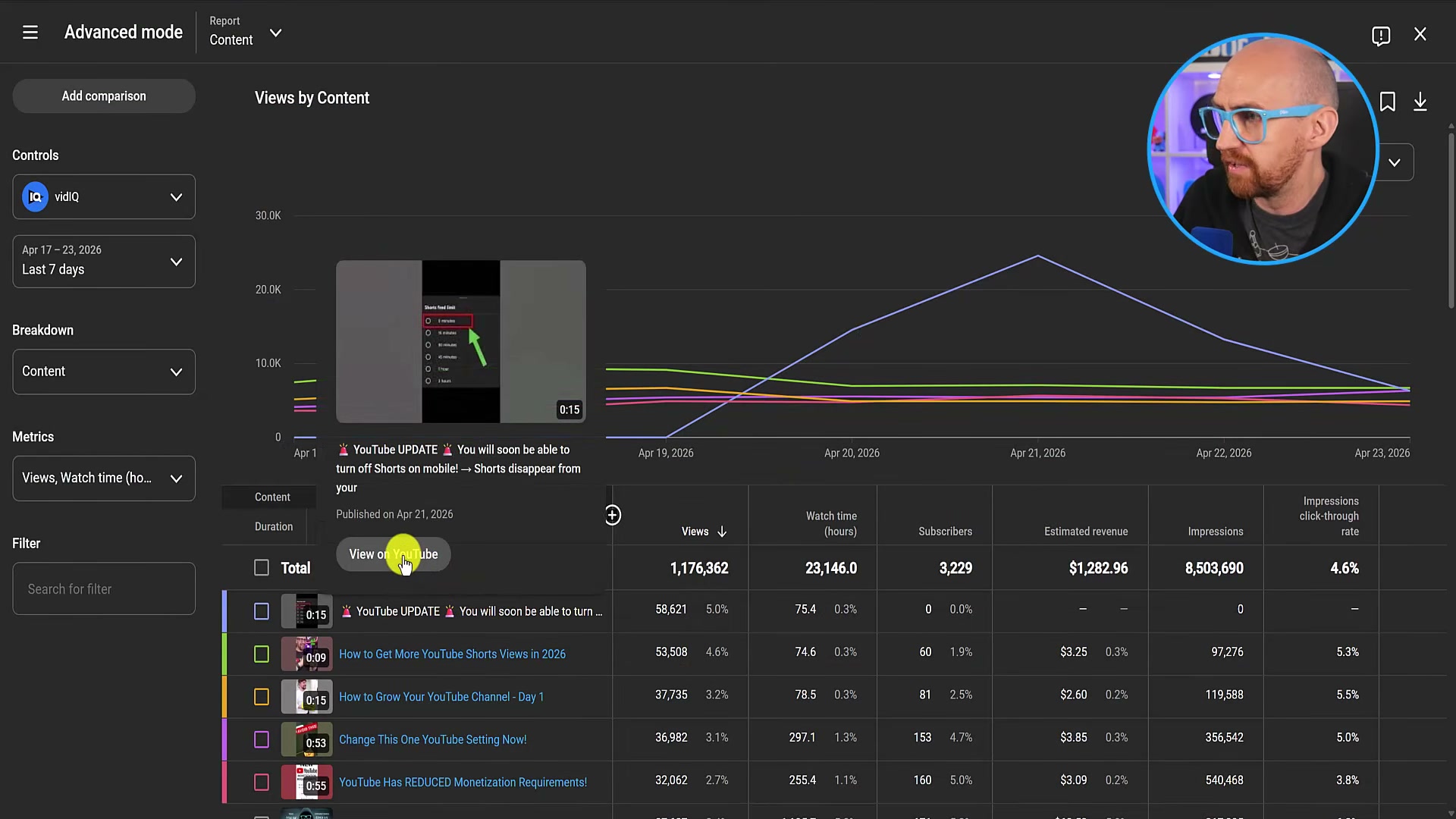This screenshot has width=1456, height=819.
Task: Select the Duration table tab
Action: coord(274,527)
